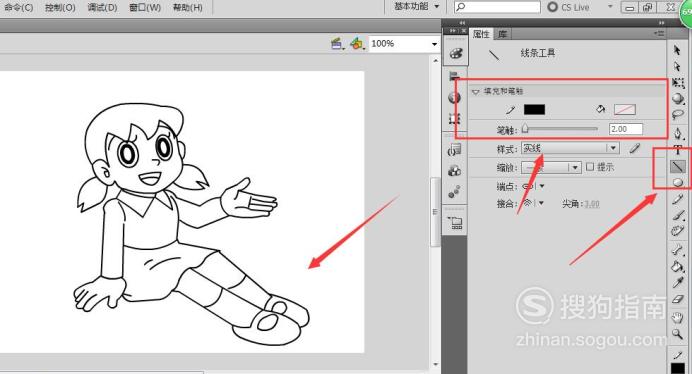The height and width of the screenshot is (374, 692).
Task: Open the 调试(D) menu
Action: click(x=102, y=8)
